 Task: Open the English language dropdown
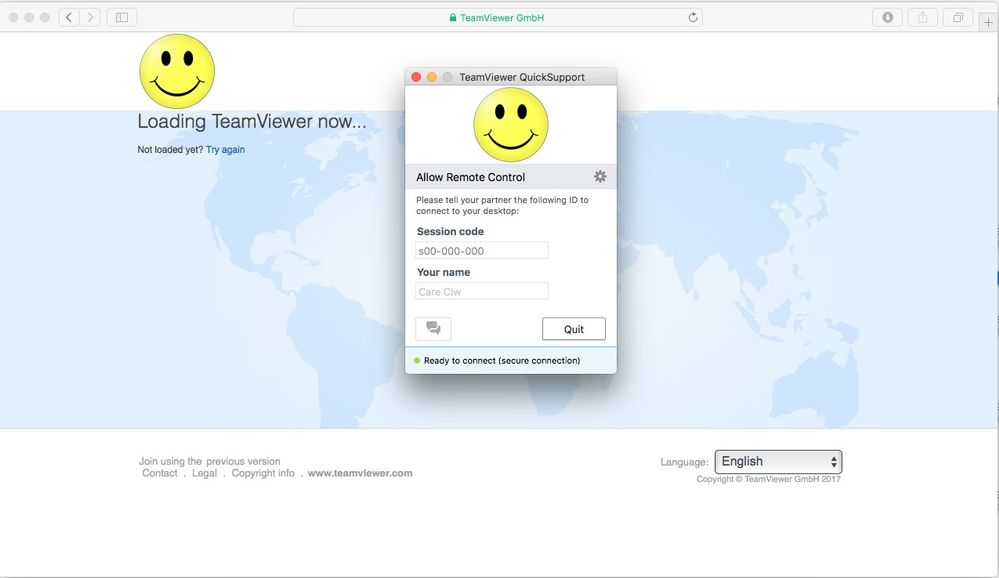(x=778, y=461)
